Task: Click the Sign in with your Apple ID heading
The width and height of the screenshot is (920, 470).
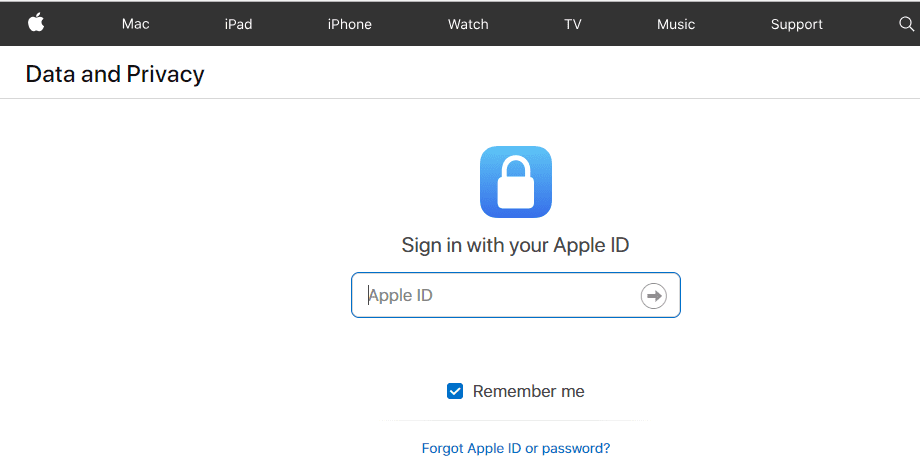Action: (515, 245)
